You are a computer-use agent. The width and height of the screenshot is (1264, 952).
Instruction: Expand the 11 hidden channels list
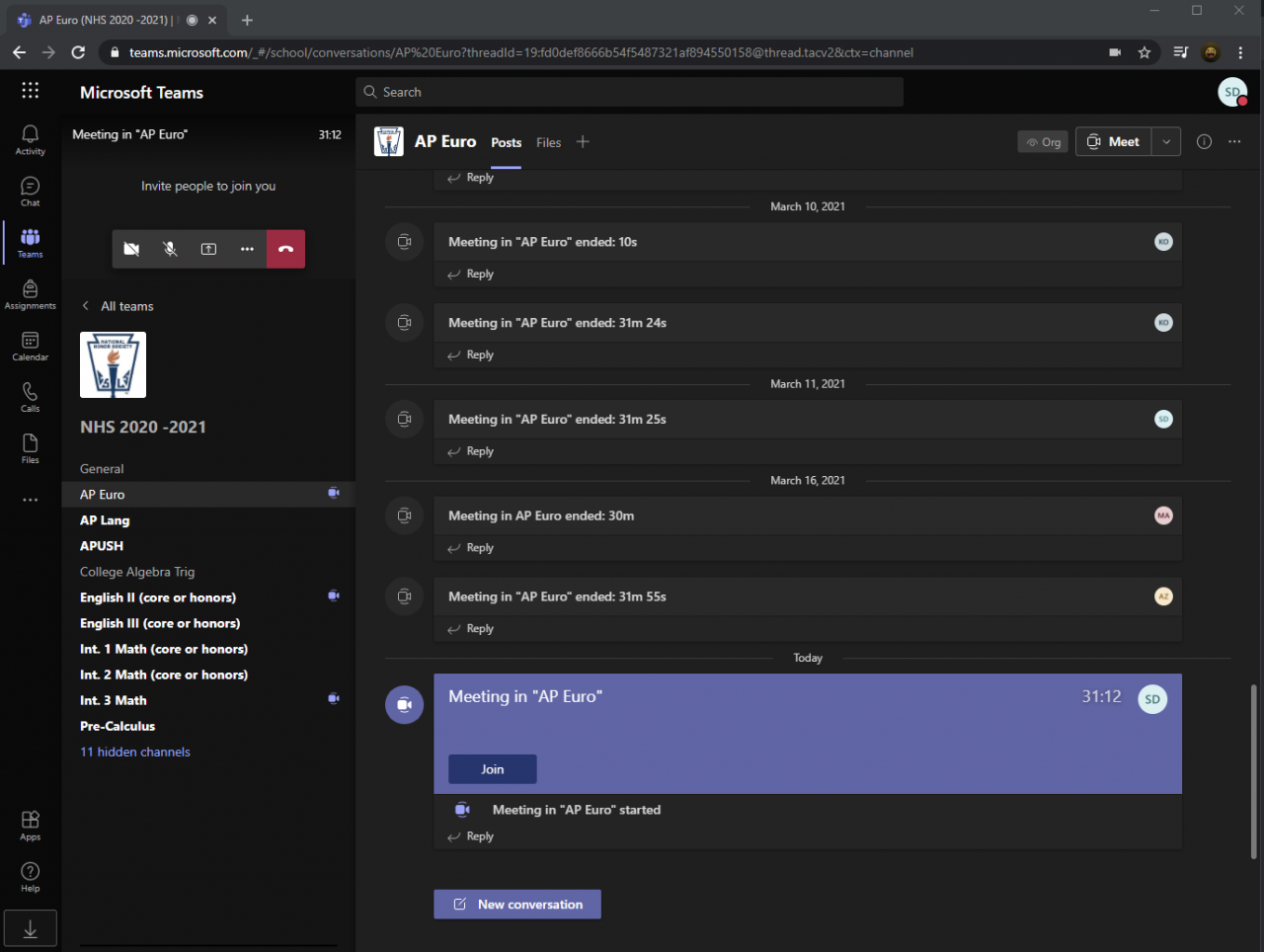click(x=135, y=752)
